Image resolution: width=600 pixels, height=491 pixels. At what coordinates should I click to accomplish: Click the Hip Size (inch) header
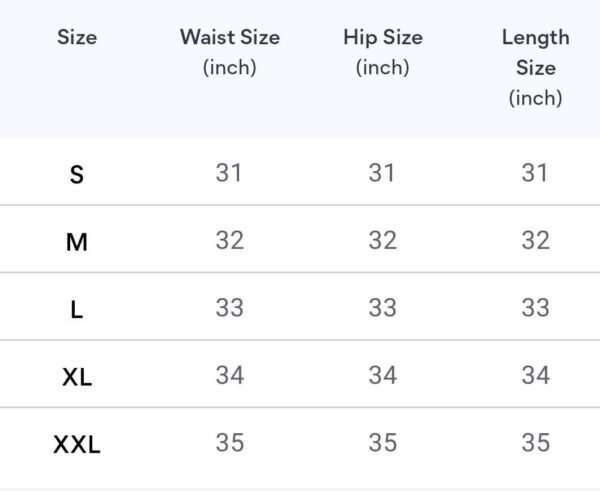coord(383,52)
